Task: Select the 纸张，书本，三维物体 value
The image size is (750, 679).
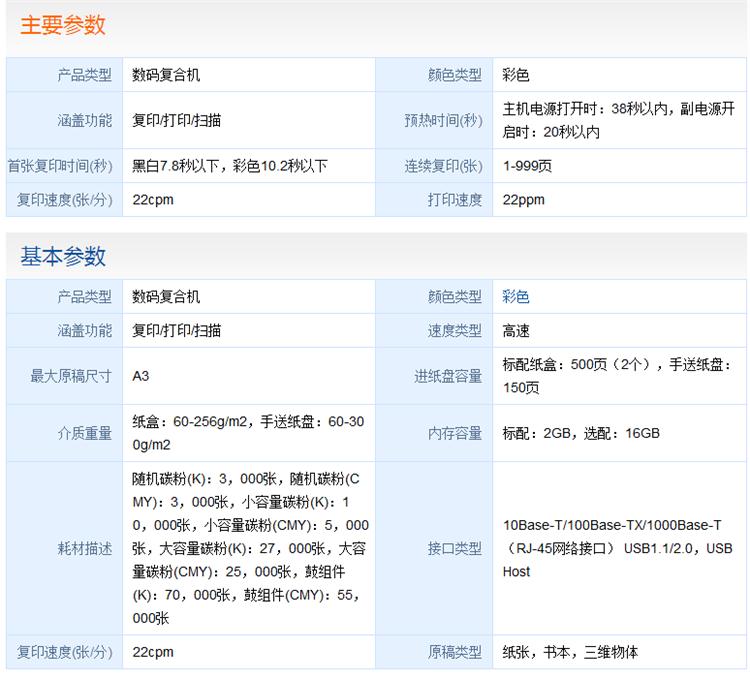Action: [570, 652]
